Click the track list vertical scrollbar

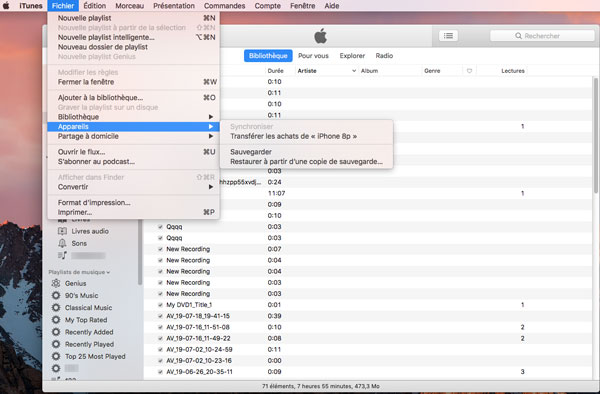tap(595, 136)
